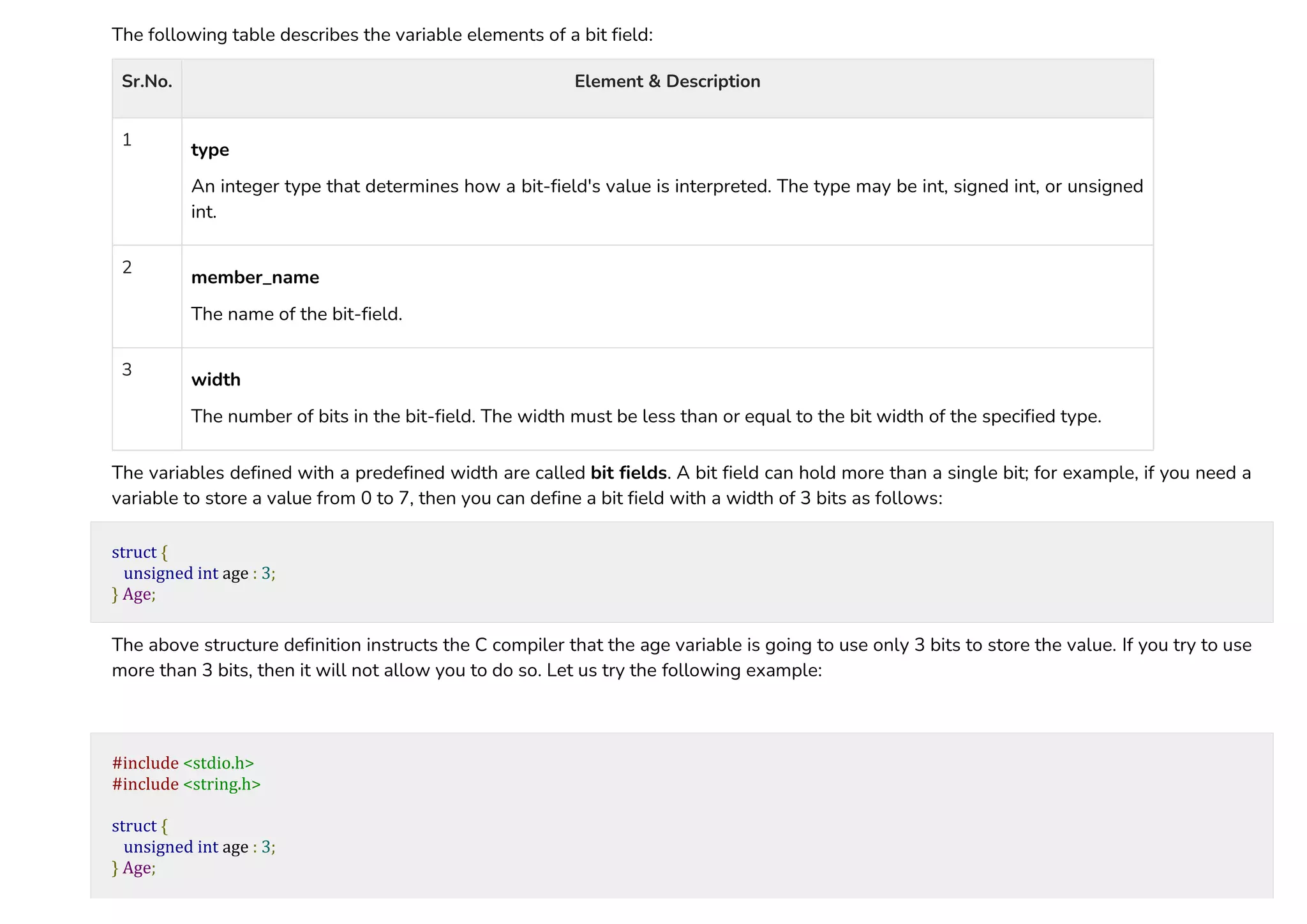This screenshot has width=1307, height=924.
Task: Click "struct {" below the include lines
Action: 140,826
